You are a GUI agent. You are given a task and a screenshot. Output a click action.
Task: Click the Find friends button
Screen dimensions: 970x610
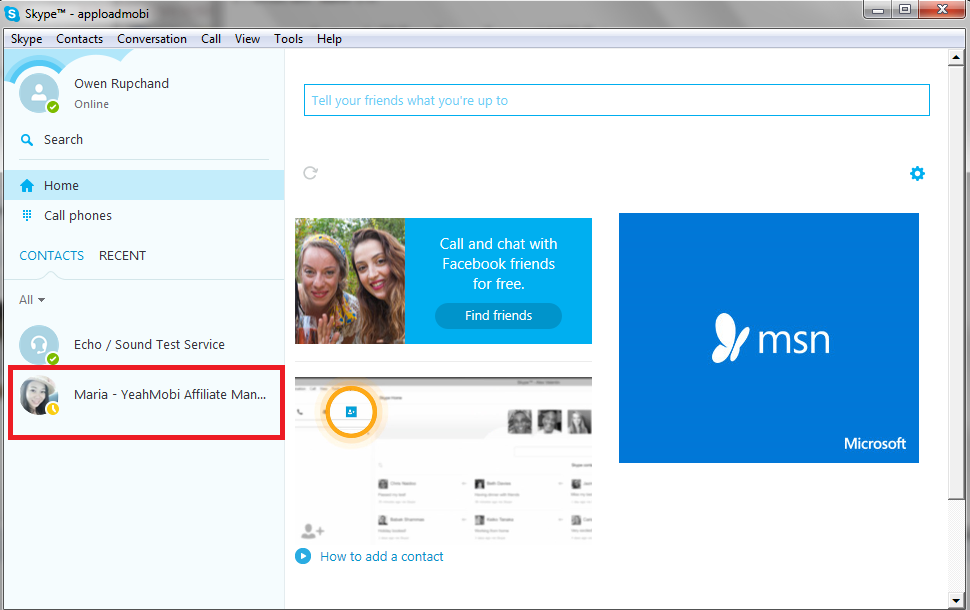(x=499, y=316)
